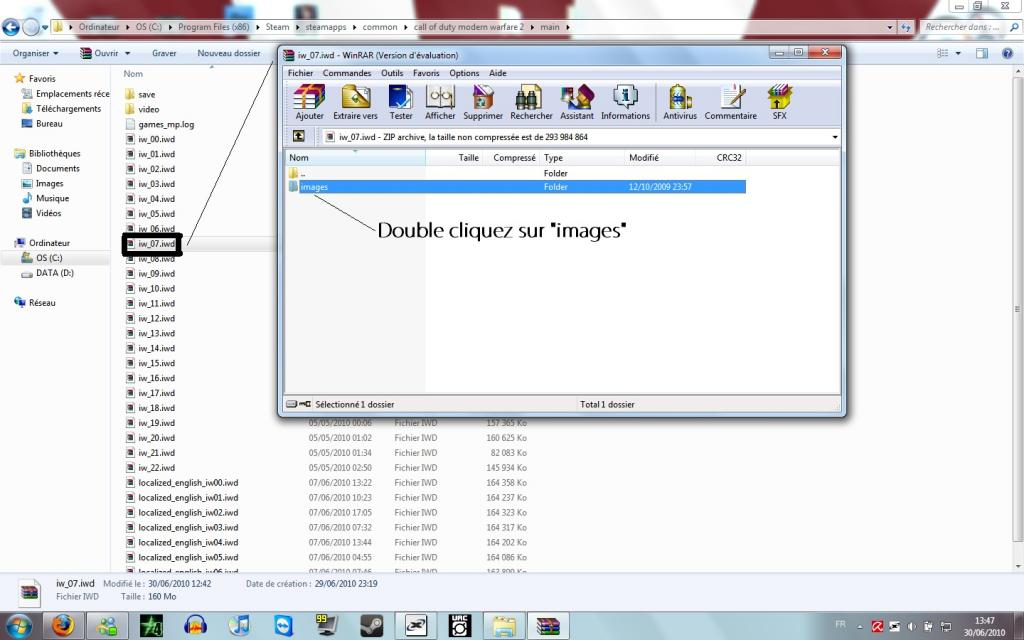Open the Windows Start button
The height and width of the screenshot is (640, 1024).
[x=18, y=626]
